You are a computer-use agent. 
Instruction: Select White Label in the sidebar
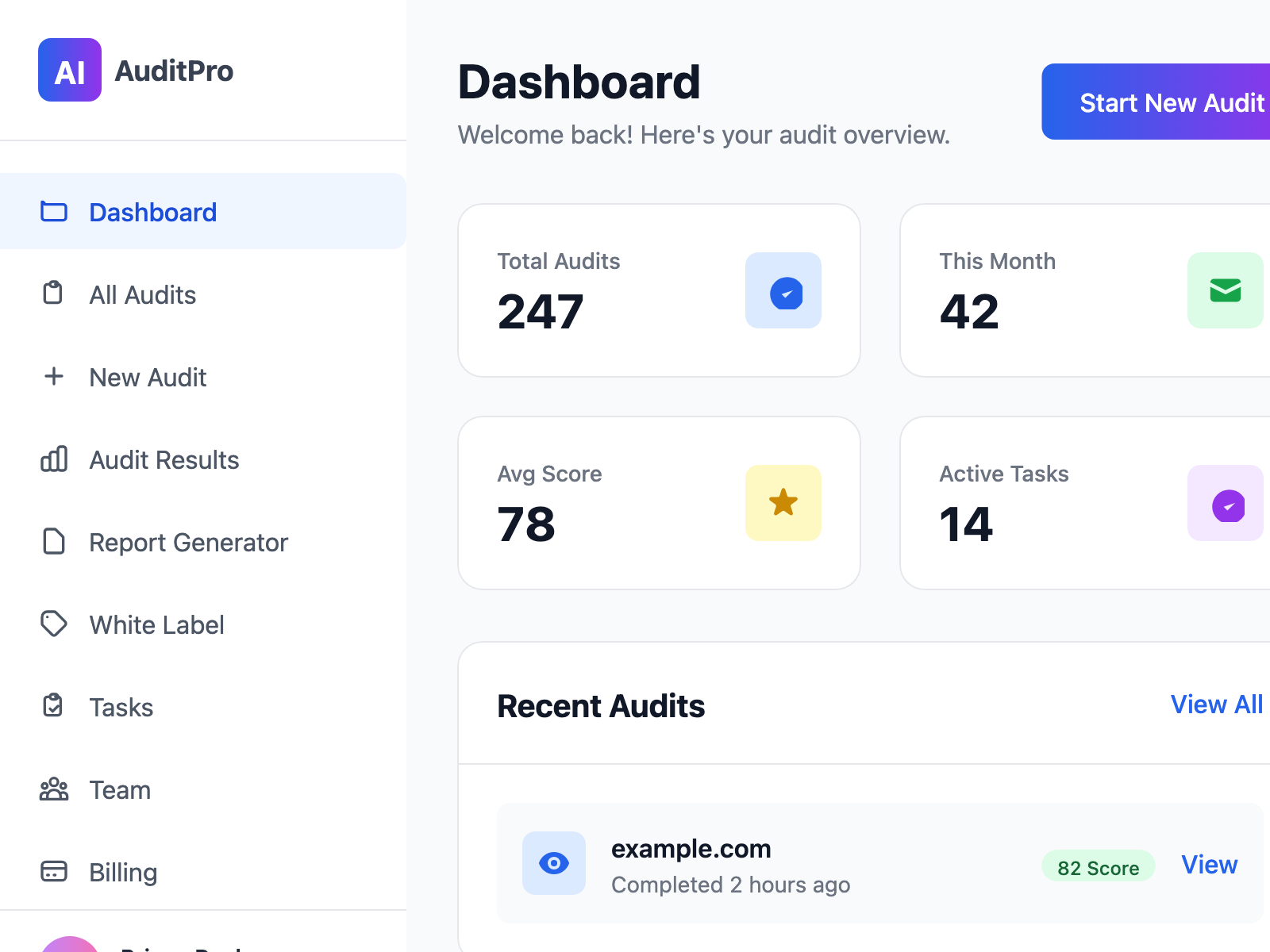[203, 624]
